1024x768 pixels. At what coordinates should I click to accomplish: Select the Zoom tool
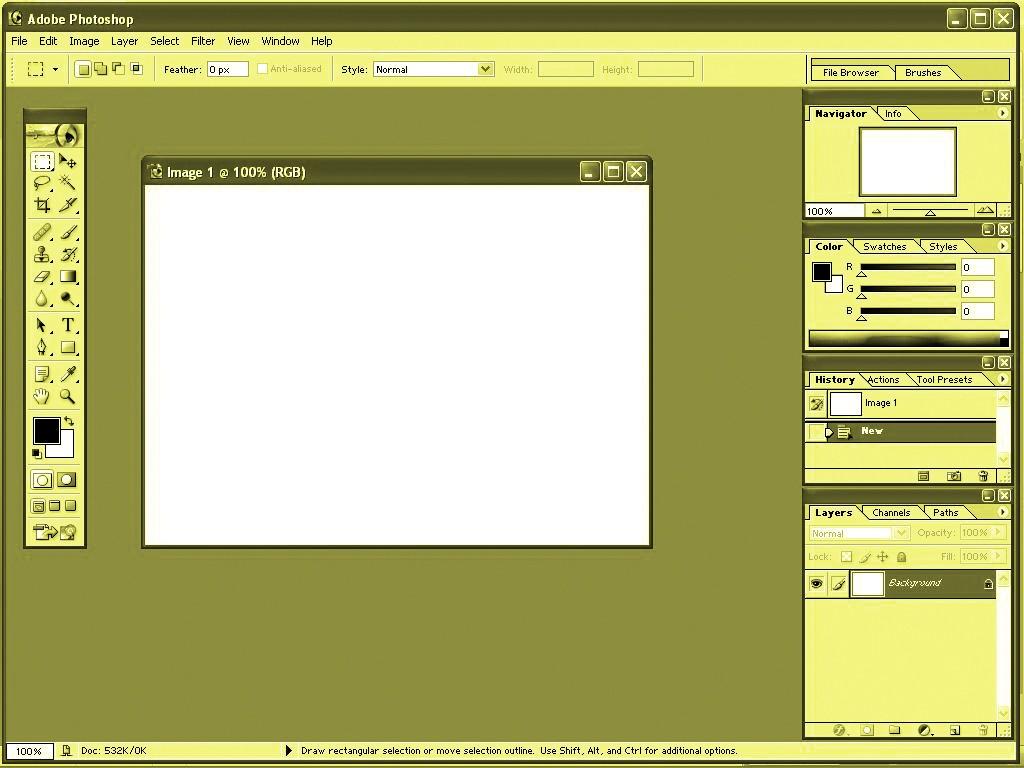pyautogui.click(x=68, y=396)
